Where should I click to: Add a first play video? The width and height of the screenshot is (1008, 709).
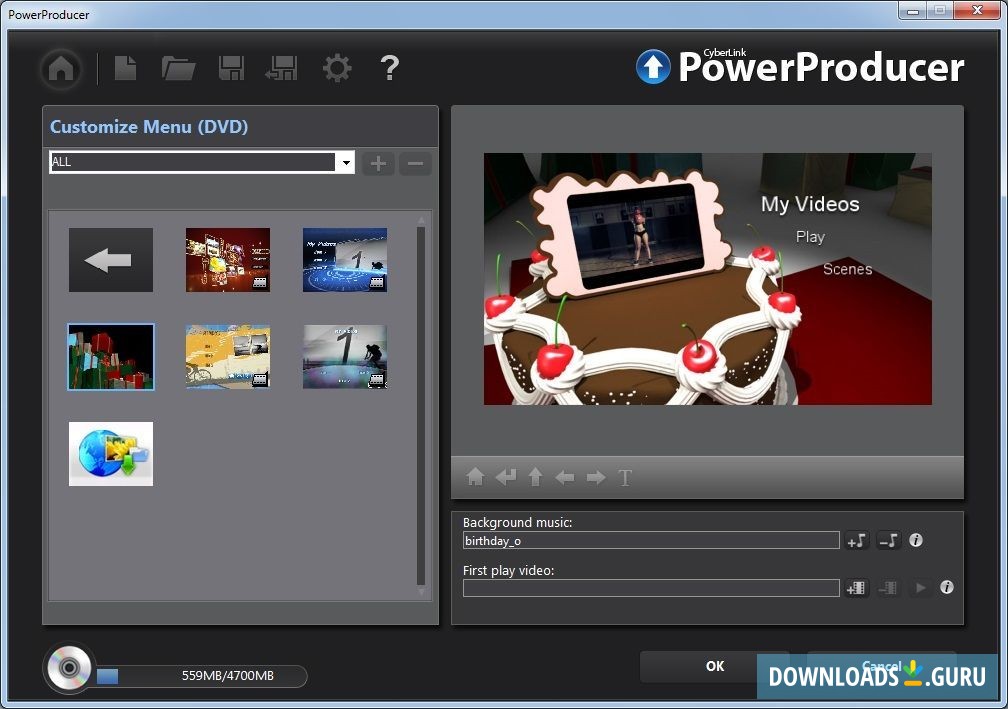click(x=856, y=588)
